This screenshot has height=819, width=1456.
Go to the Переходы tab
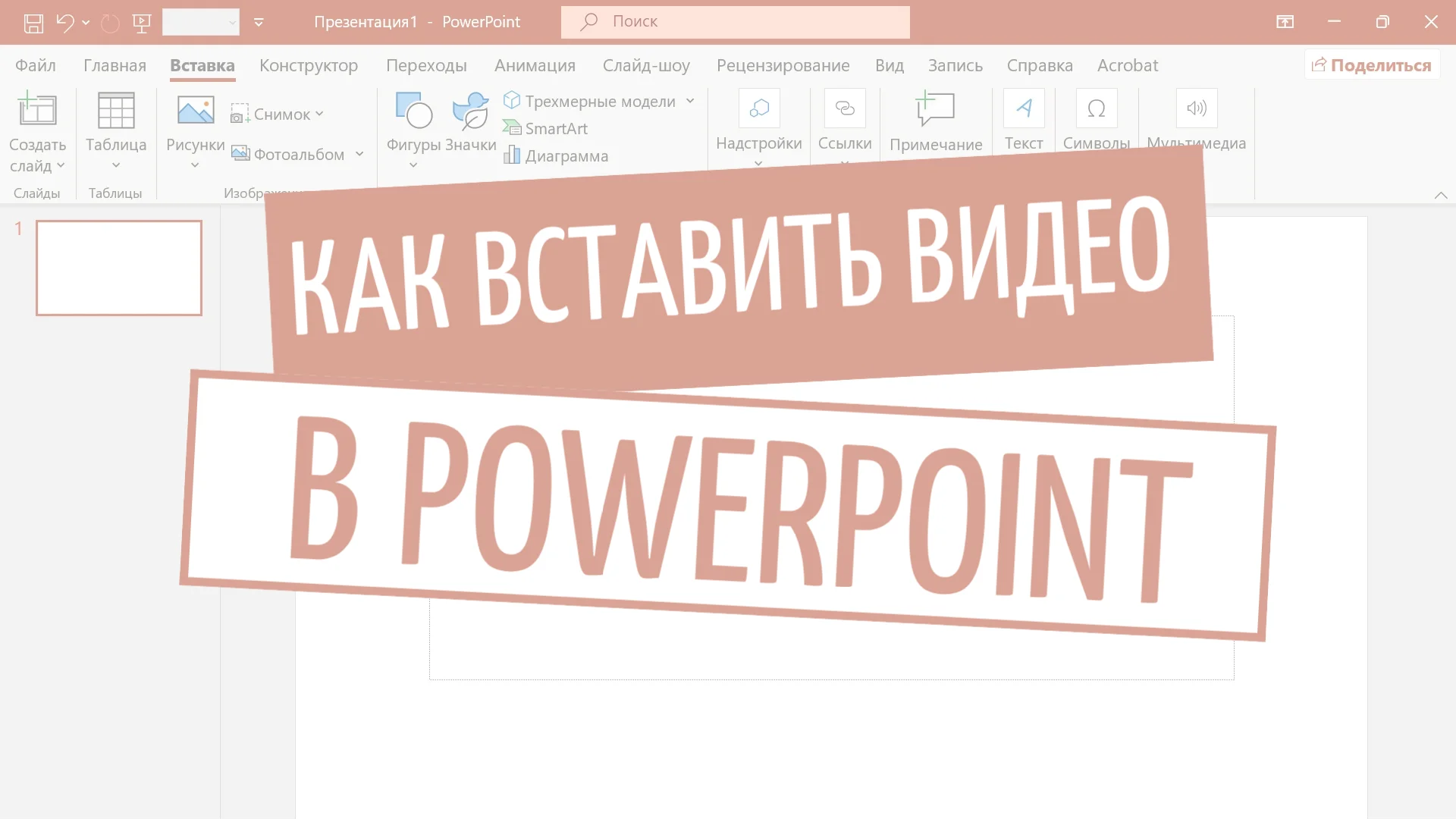pyautogui.click(x=426, y=65)
